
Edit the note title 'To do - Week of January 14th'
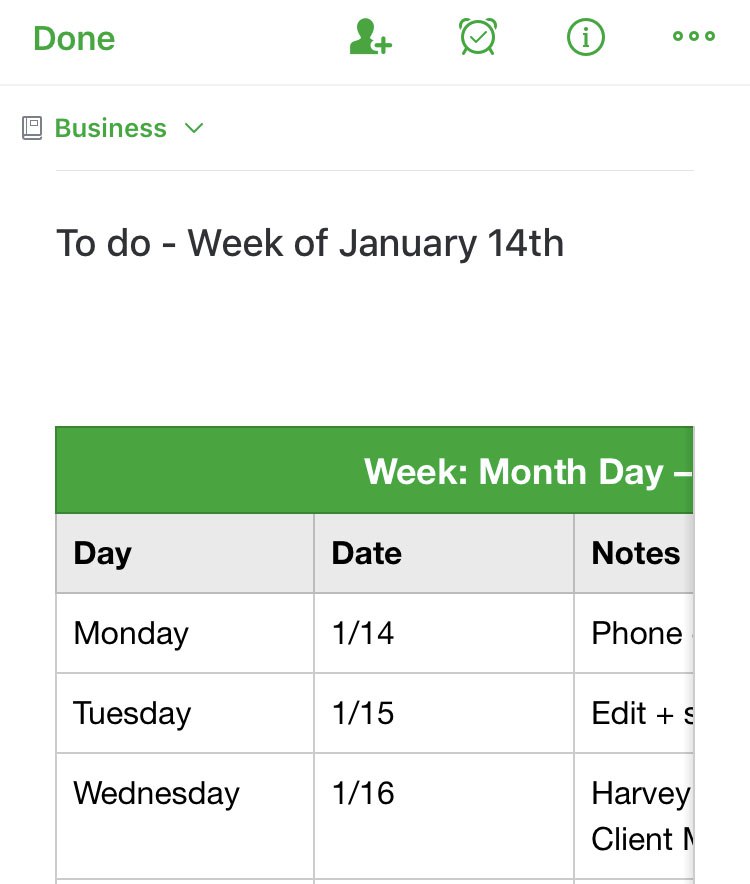tap(310, 243)
